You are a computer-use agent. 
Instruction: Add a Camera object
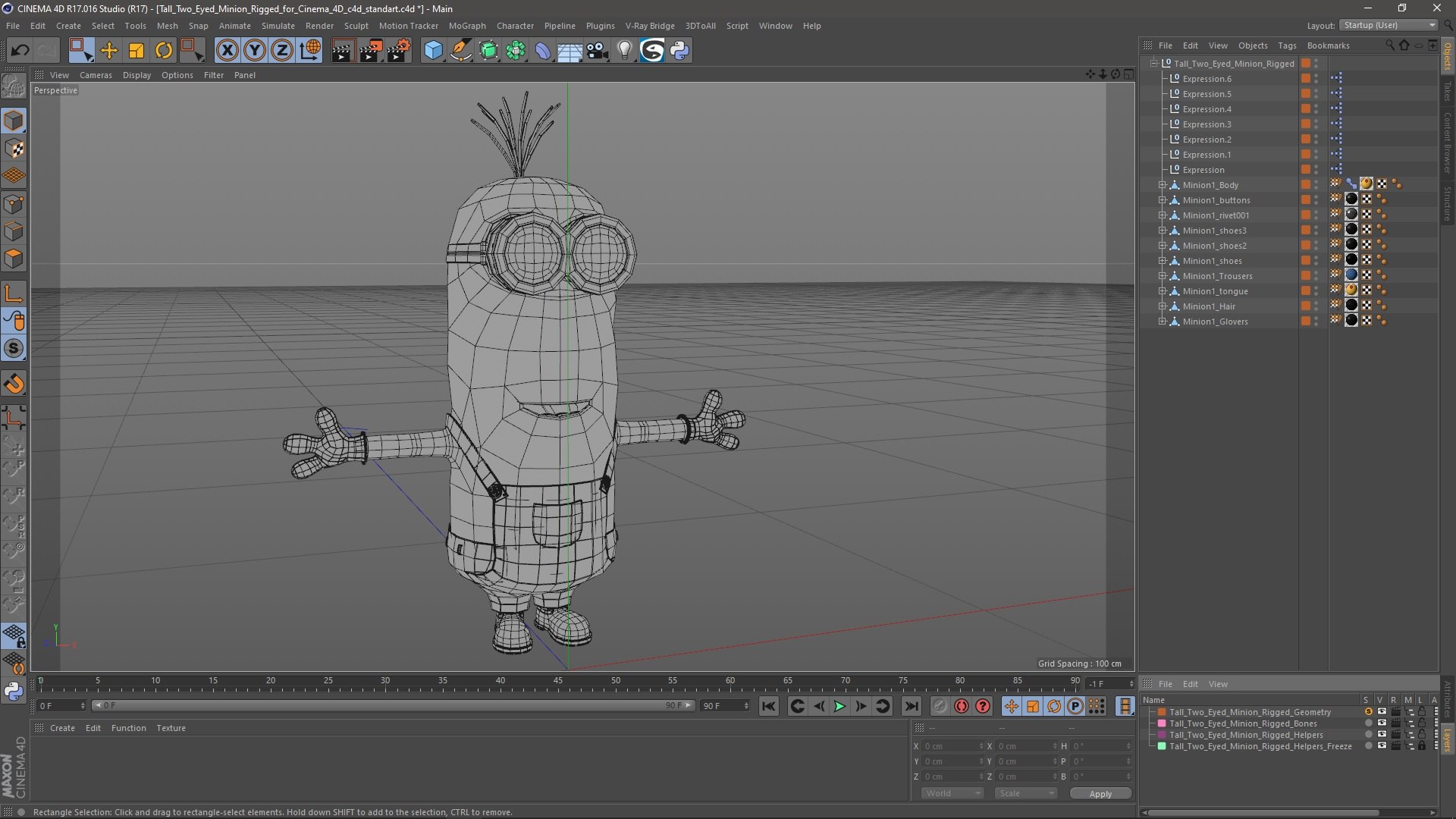point(598,51)
